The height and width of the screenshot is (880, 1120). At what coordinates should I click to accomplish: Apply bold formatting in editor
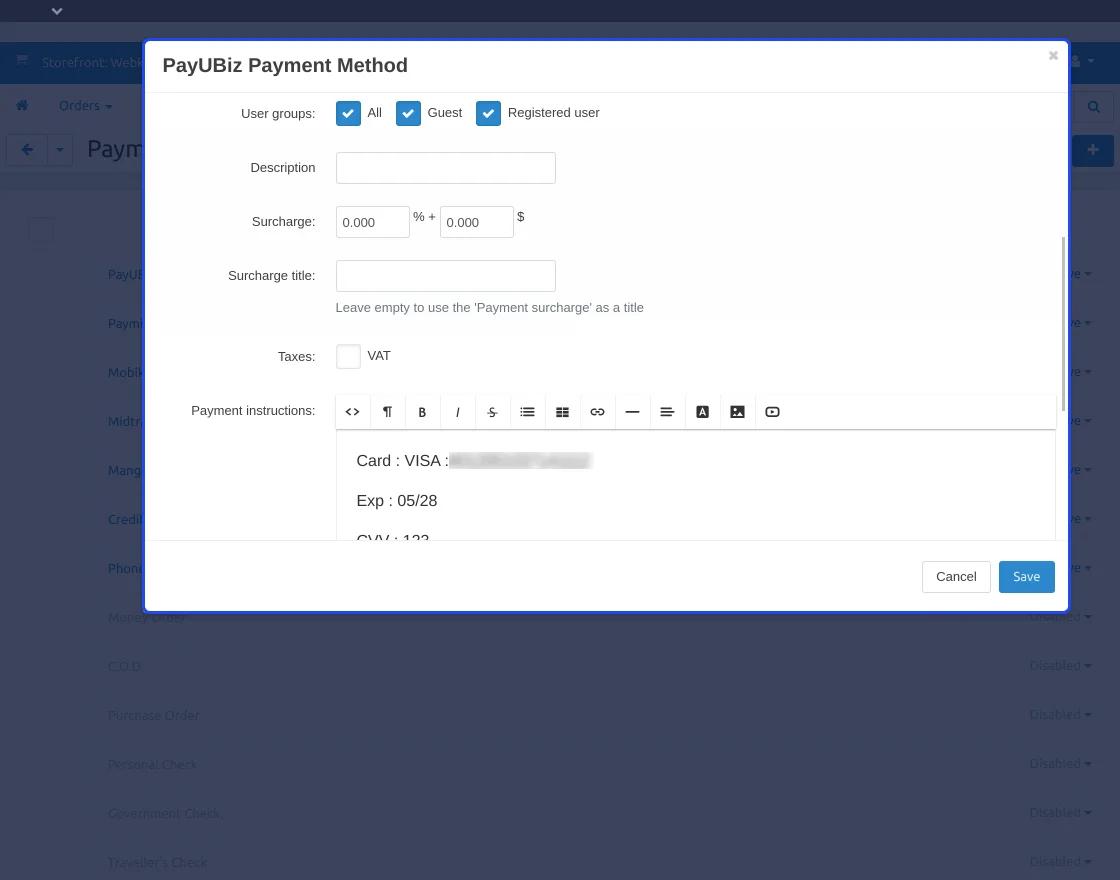pyautogui.click(x=422, y=412)
